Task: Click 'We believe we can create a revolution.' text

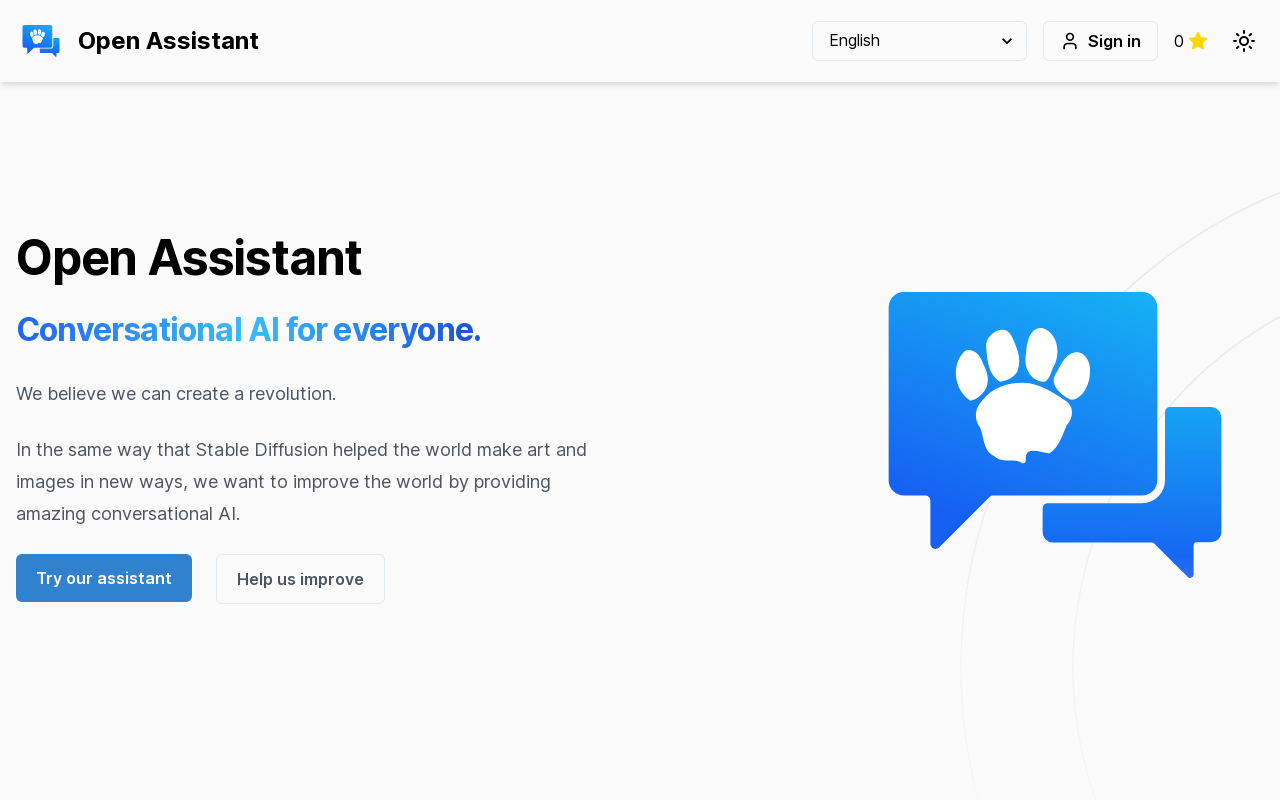Action: [x=176, y=394]
